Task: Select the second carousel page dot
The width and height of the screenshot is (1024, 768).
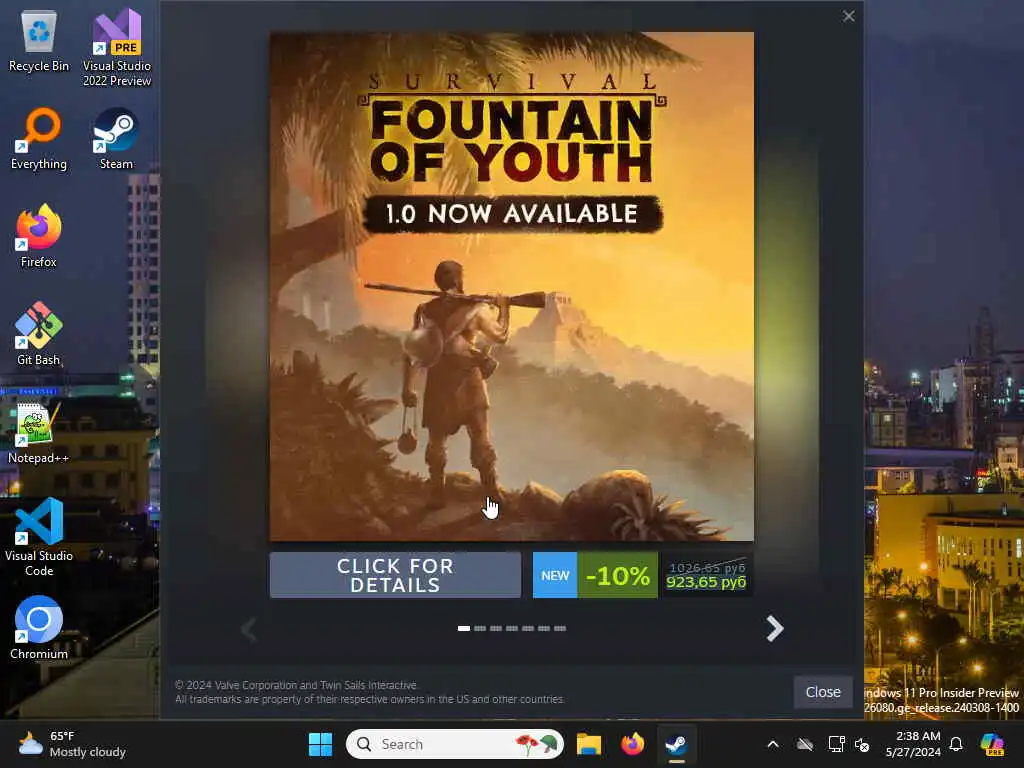Action: click(x=480, y=628)
